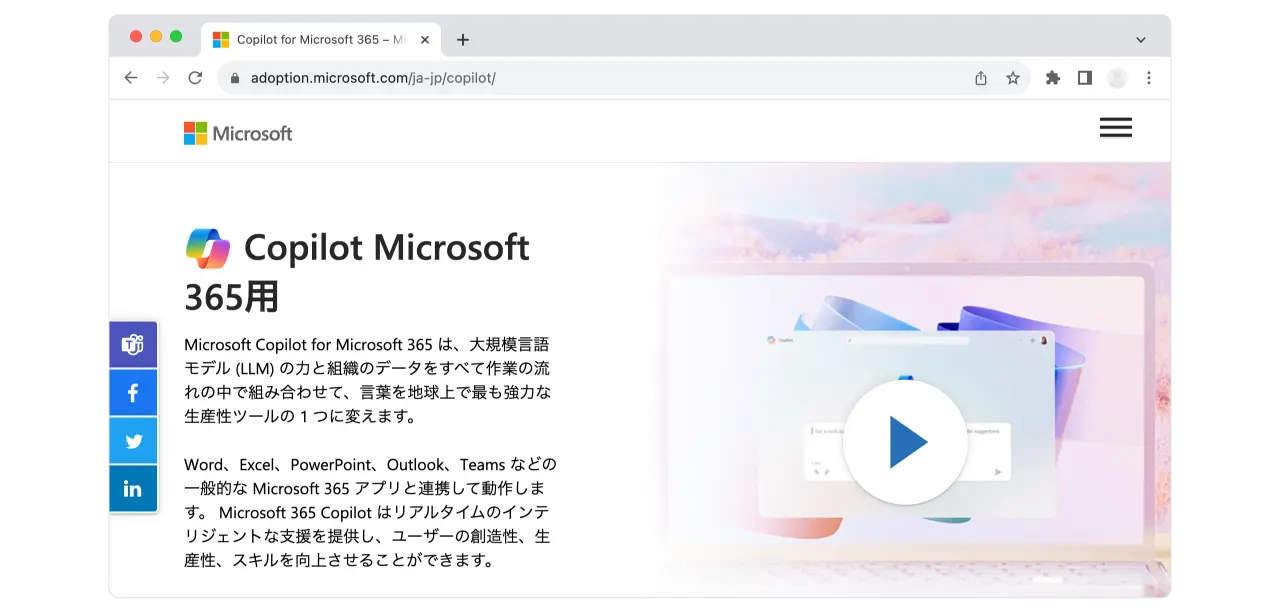Go forward to next page

click(x=163, y=78)
